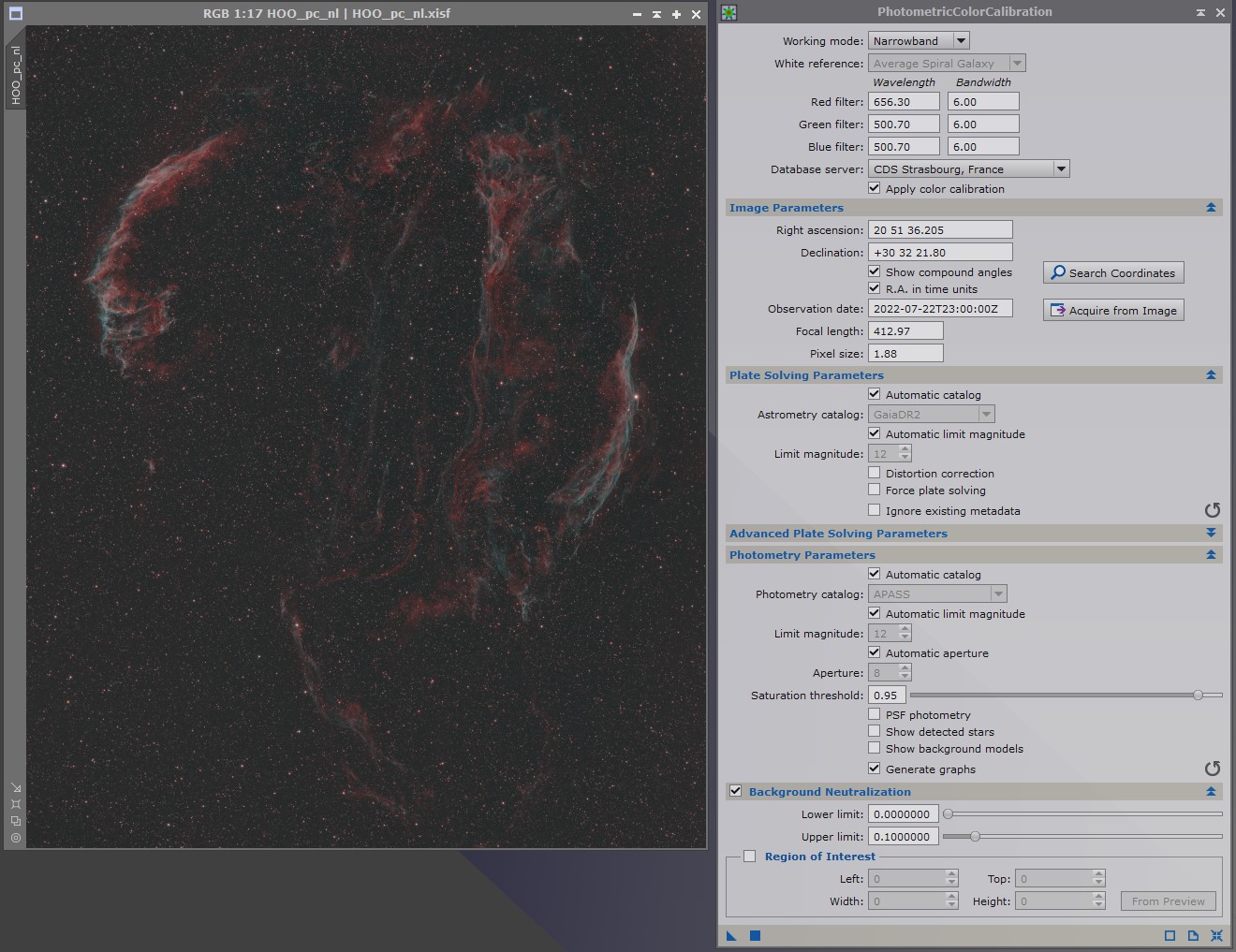
Task: Click the Acquire from Image button
Action: click(1113, 310)
